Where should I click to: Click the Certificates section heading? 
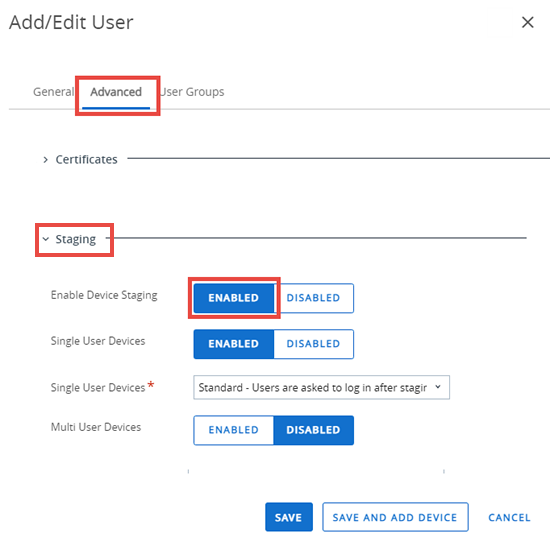(x=86, y=160)
